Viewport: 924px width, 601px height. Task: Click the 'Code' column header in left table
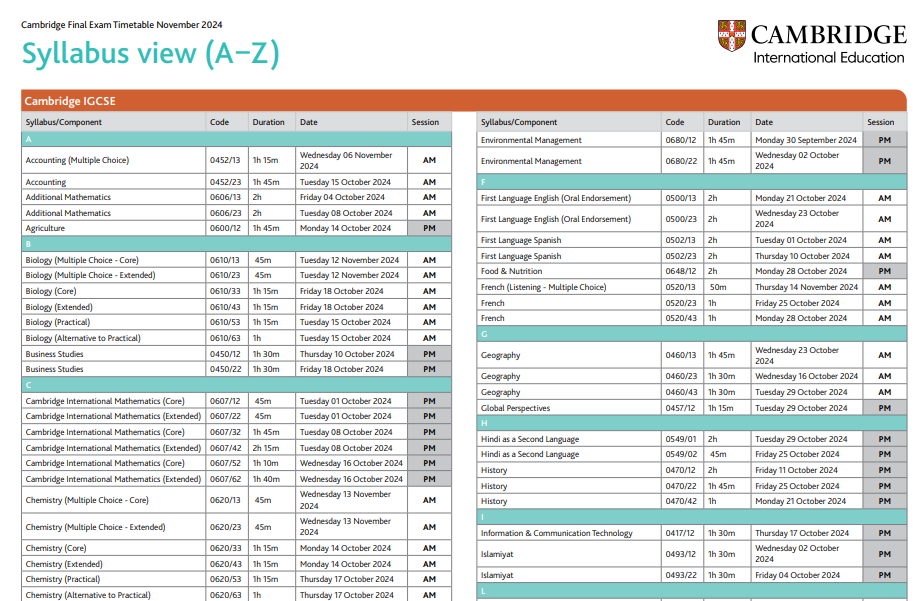(219, 123)
